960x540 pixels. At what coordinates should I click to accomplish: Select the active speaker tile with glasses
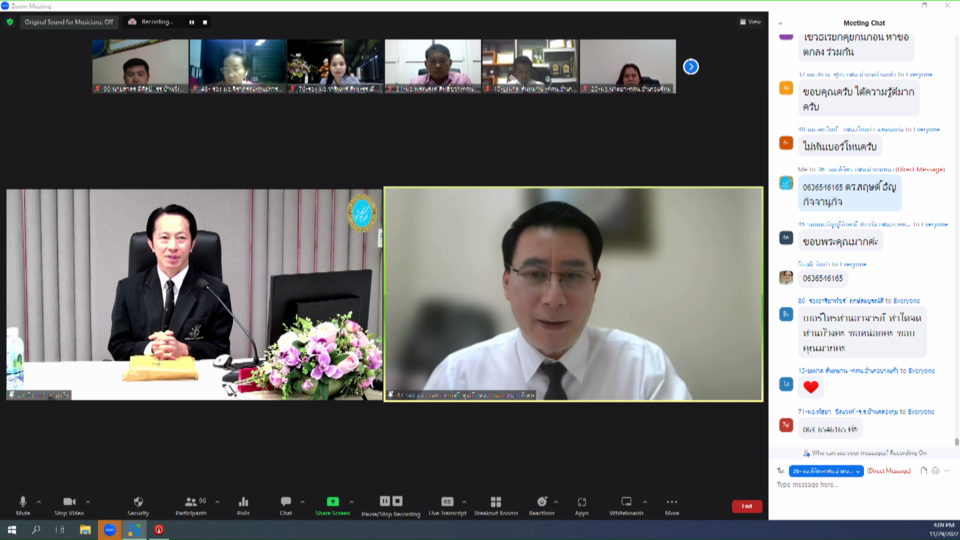574,294
